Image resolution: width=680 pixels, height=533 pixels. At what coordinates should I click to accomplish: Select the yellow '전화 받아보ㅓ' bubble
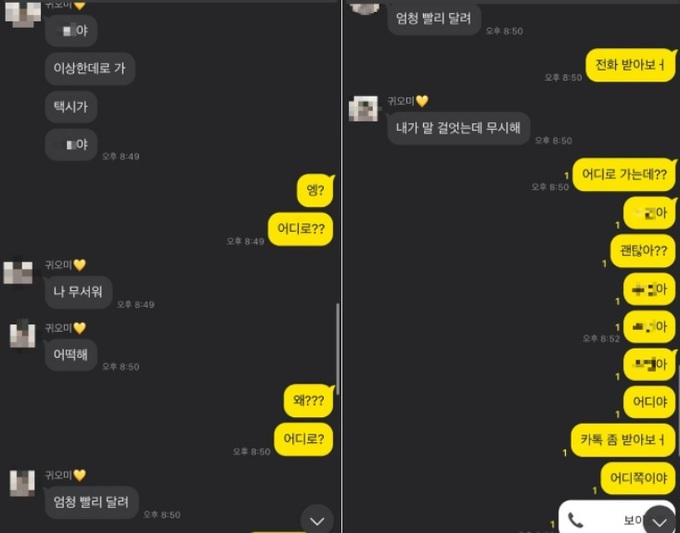pyautogui.click(x=631, y=65)
